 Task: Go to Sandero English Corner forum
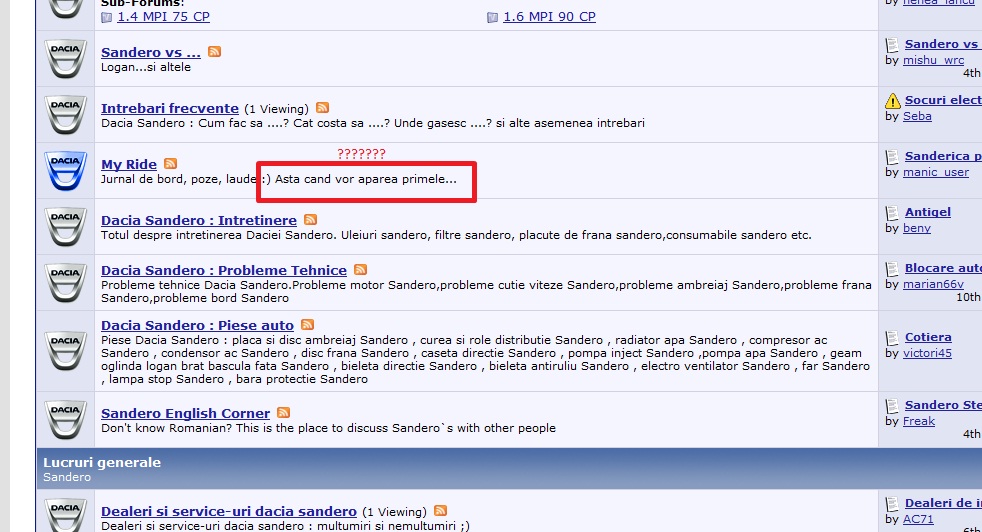point(185,413)
